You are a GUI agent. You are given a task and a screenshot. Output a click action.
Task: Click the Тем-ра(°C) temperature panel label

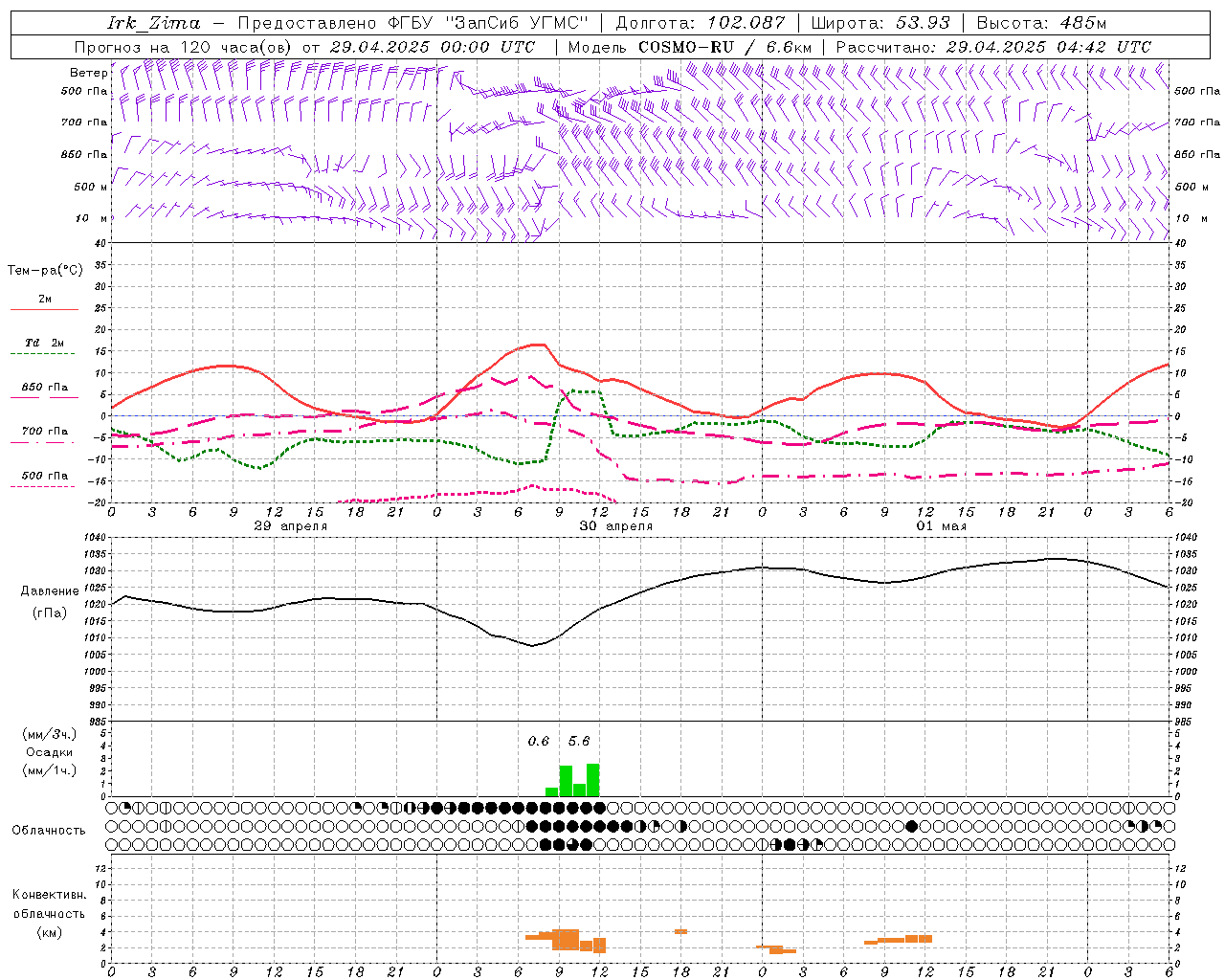[x=45, y=271]
